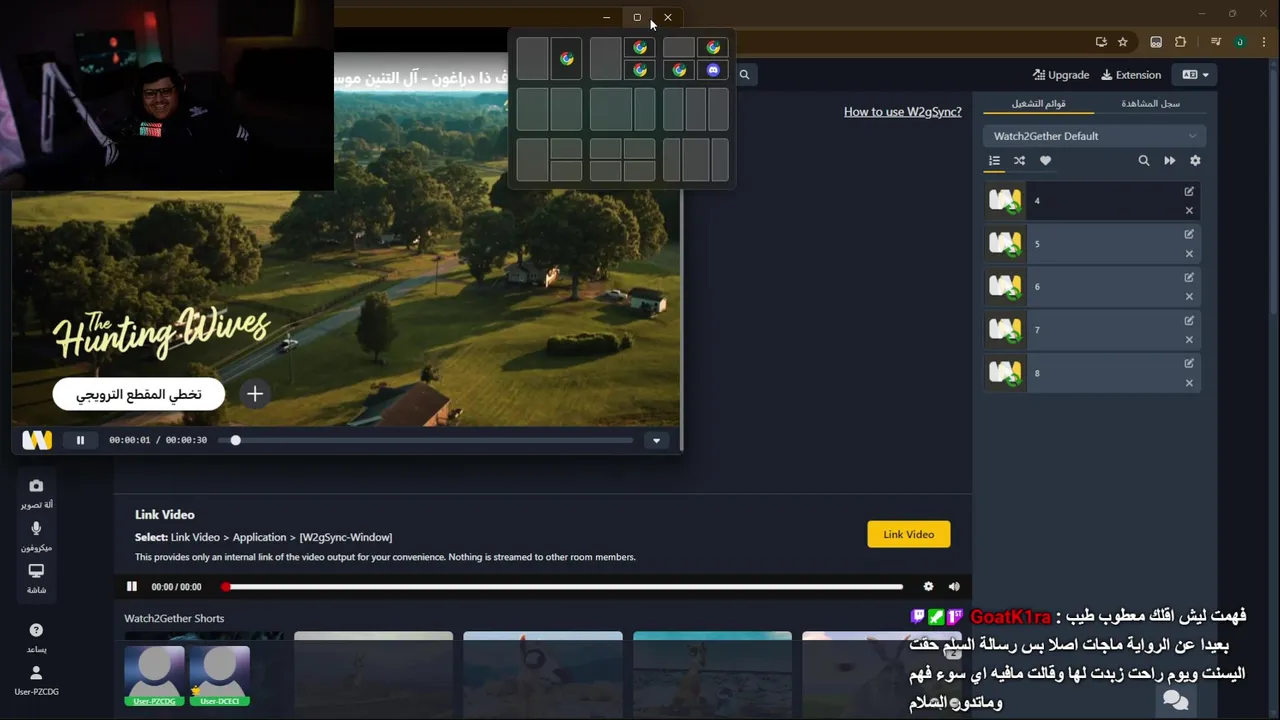Pause the Link Video player
The height and width of the screenshot is (720, 1280).
point(131,587)
